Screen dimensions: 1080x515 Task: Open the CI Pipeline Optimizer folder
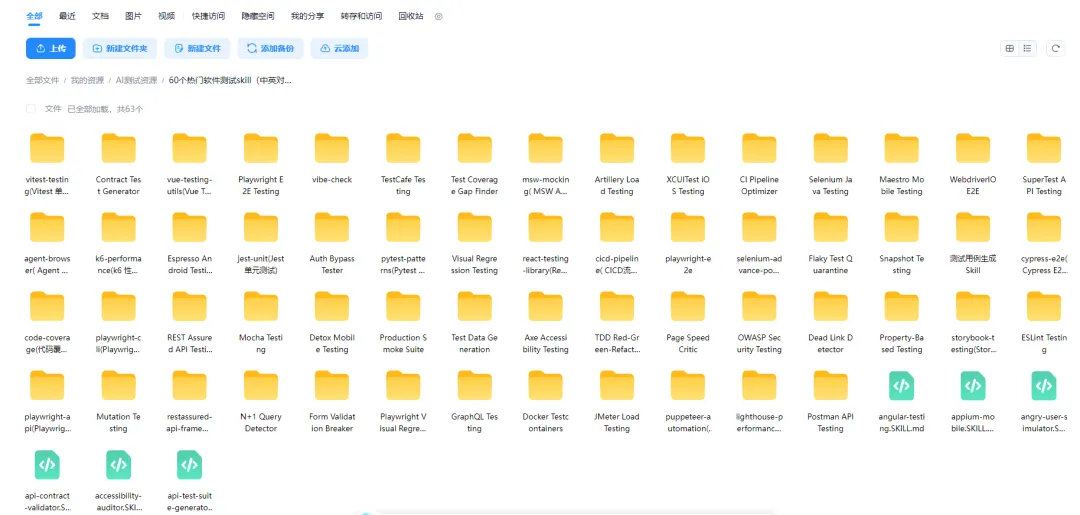click(x=759, y=149)
